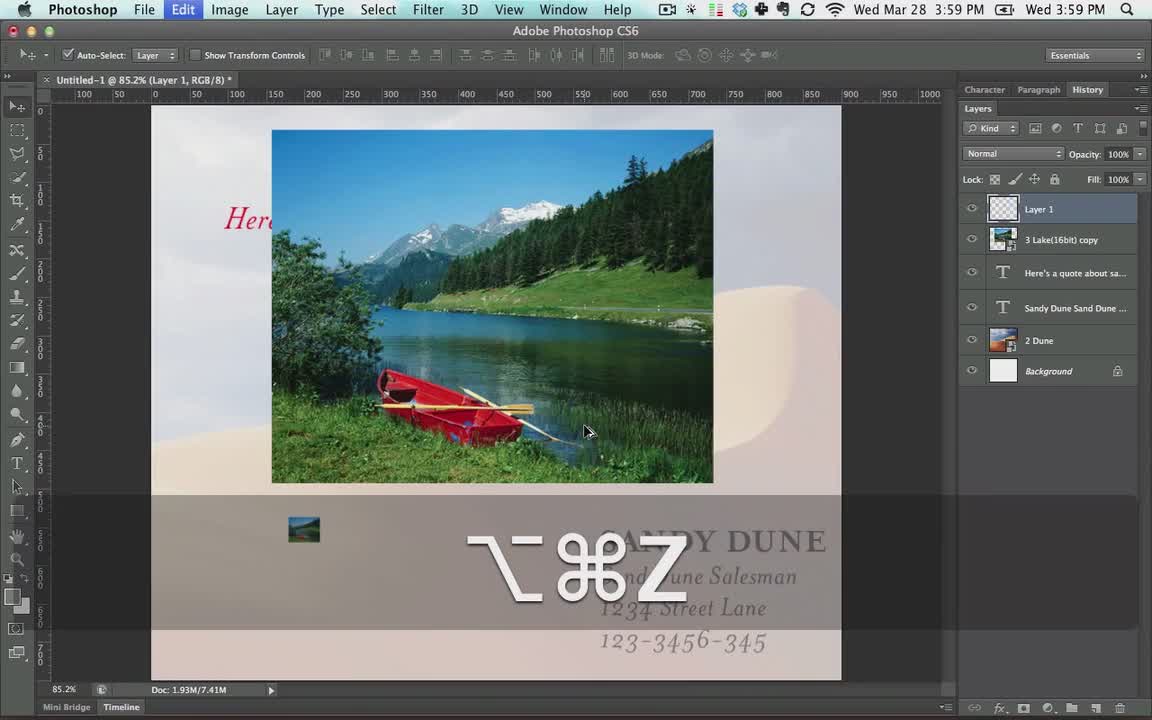Open Spotlight search in menu bar

1127,10
